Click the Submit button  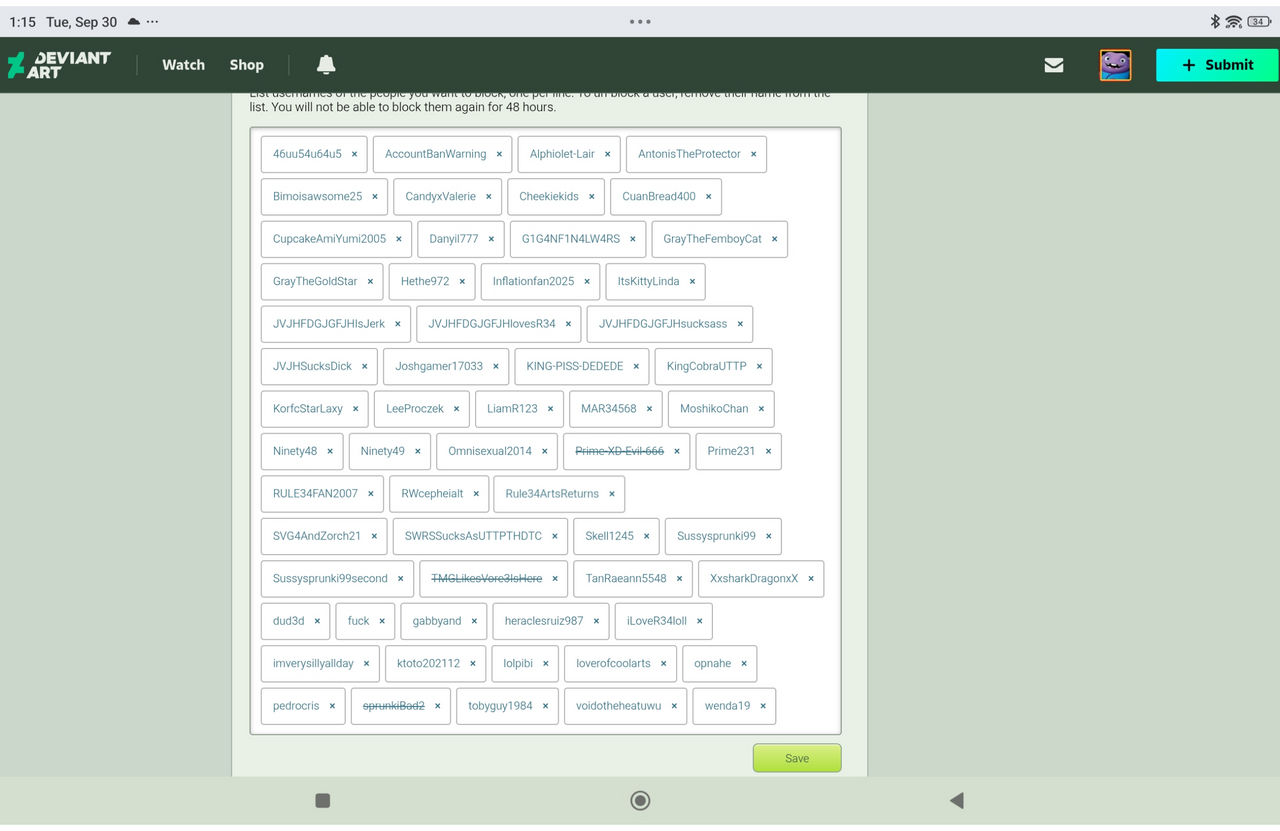1217,65
